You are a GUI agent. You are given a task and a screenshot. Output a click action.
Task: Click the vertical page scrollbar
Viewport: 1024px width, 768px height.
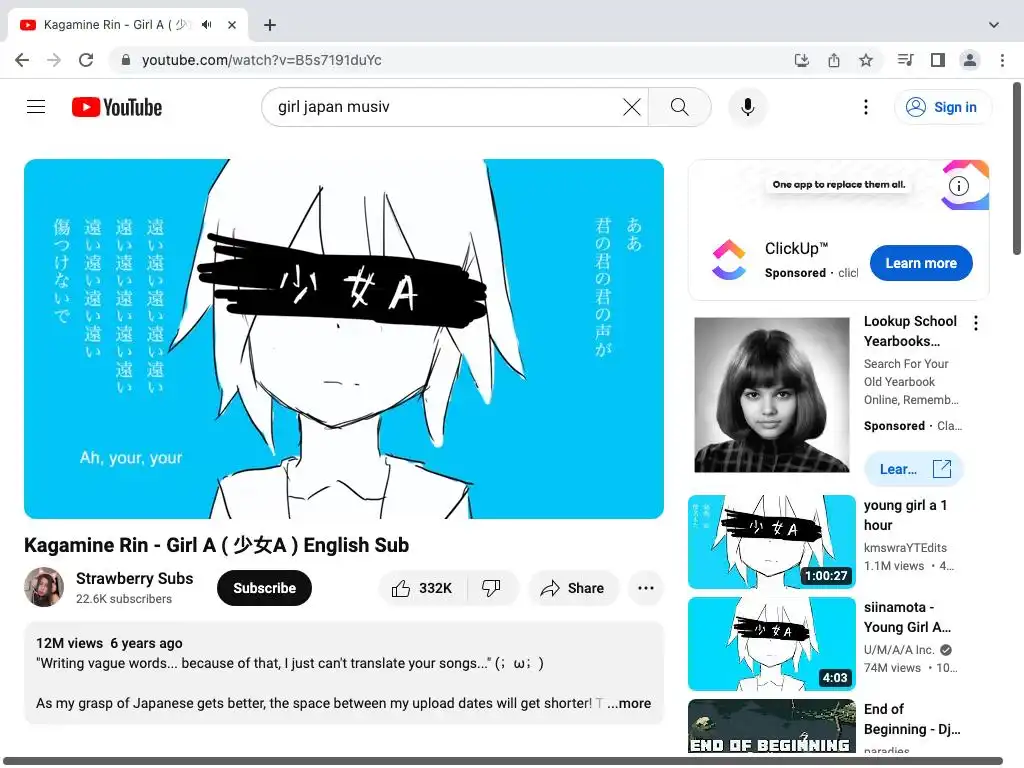point(1017,168)
